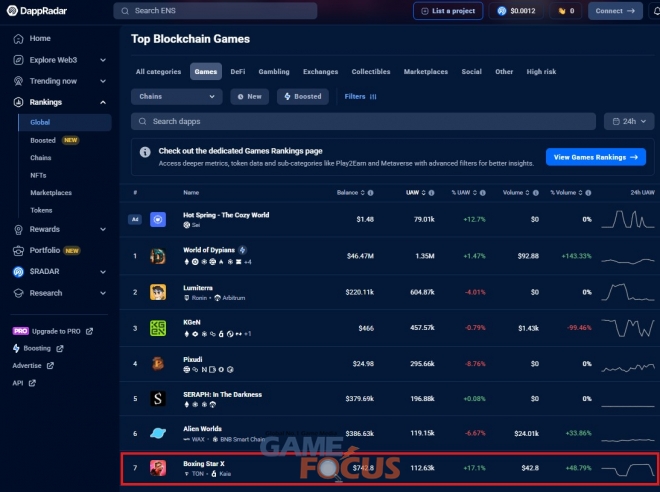Select the Marketplaces category tab
Viewport: 660px width, 492px height.
[426, 72]
